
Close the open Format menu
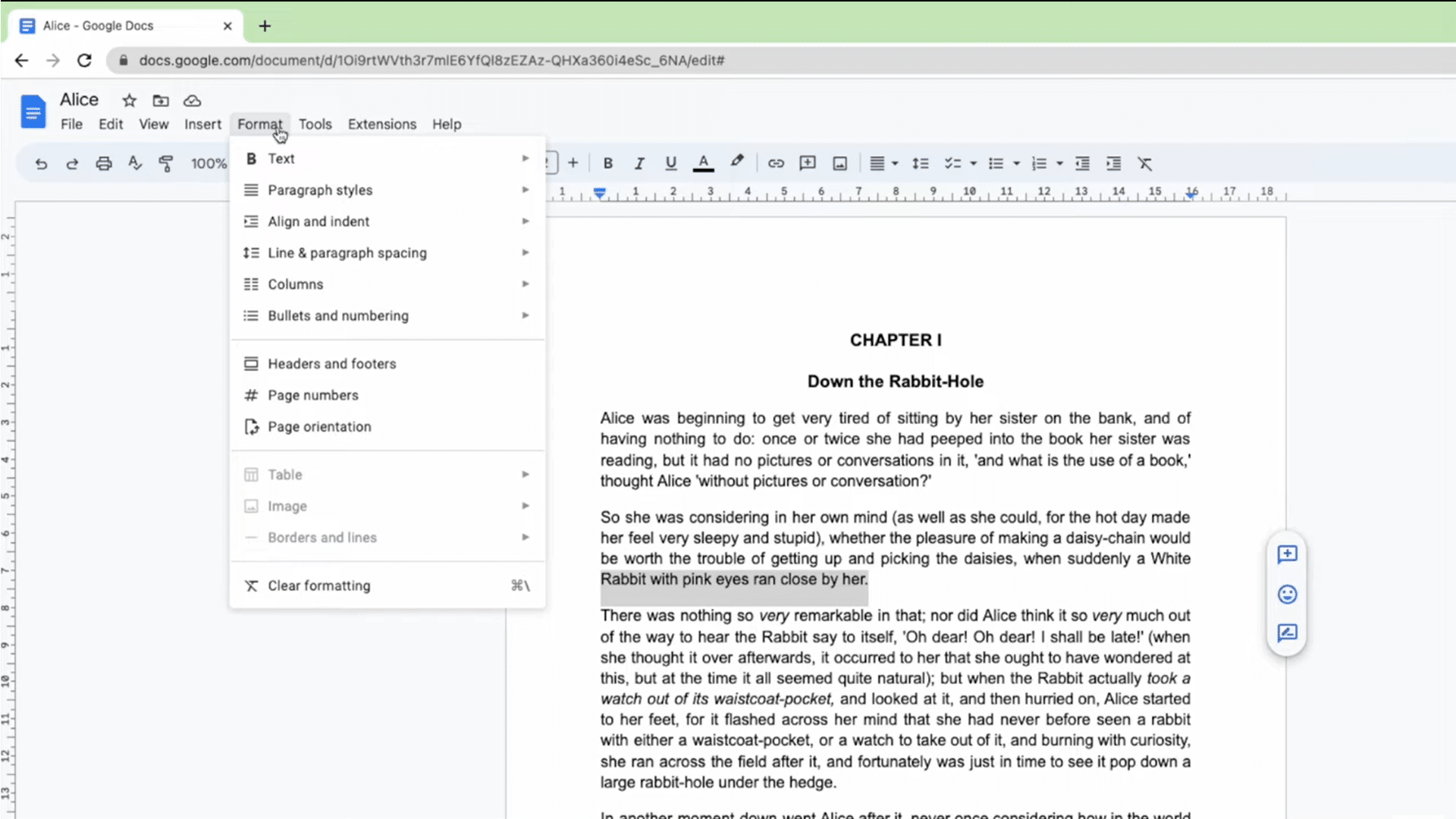point(259,124)
